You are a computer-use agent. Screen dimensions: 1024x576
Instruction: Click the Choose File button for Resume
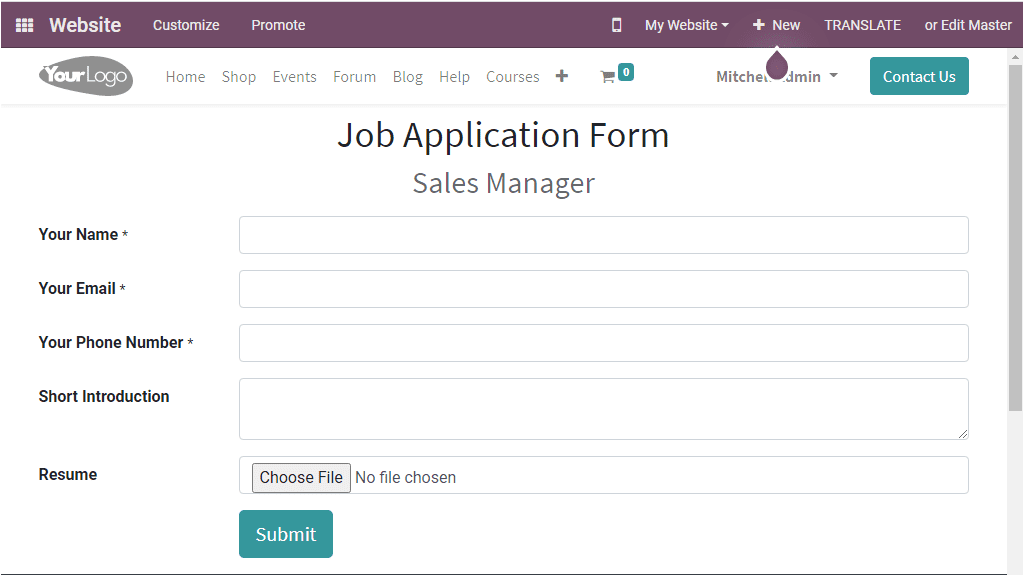coord(301,477)
